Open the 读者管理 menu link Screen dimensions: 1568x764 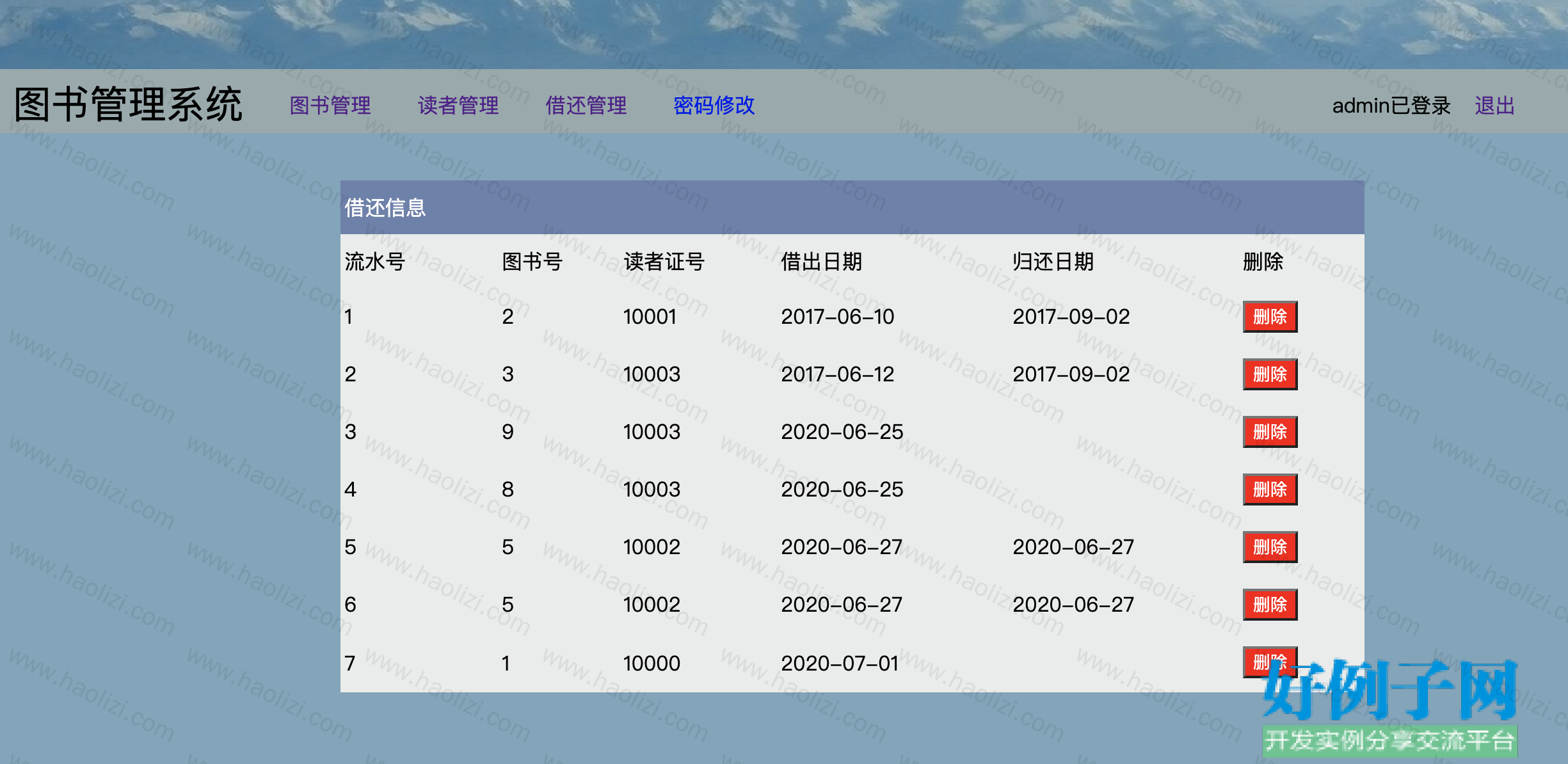(x=458, y=106)
